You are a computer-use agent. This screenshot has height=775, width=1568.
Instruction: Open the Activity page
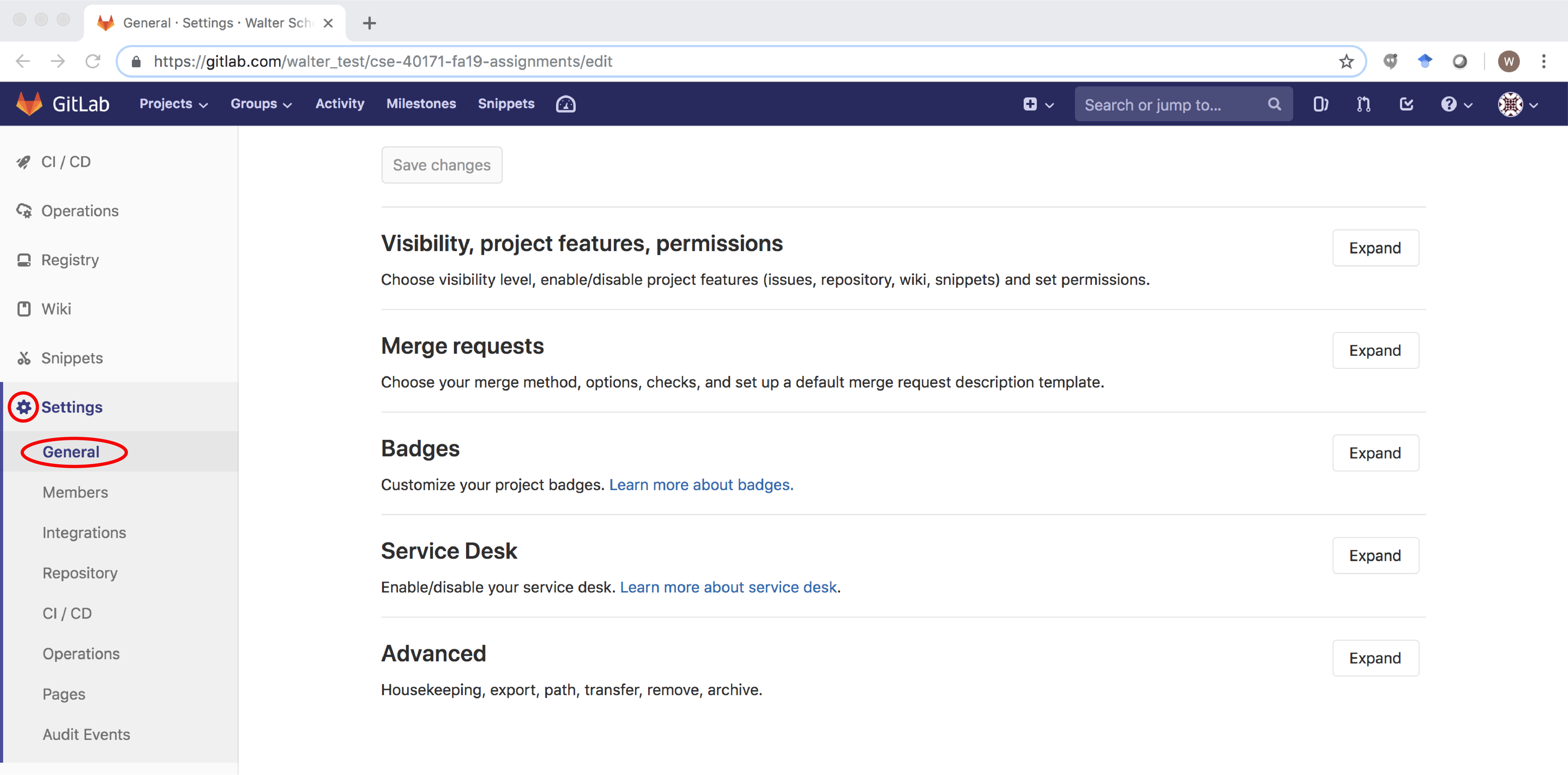(x=340, y=104)
